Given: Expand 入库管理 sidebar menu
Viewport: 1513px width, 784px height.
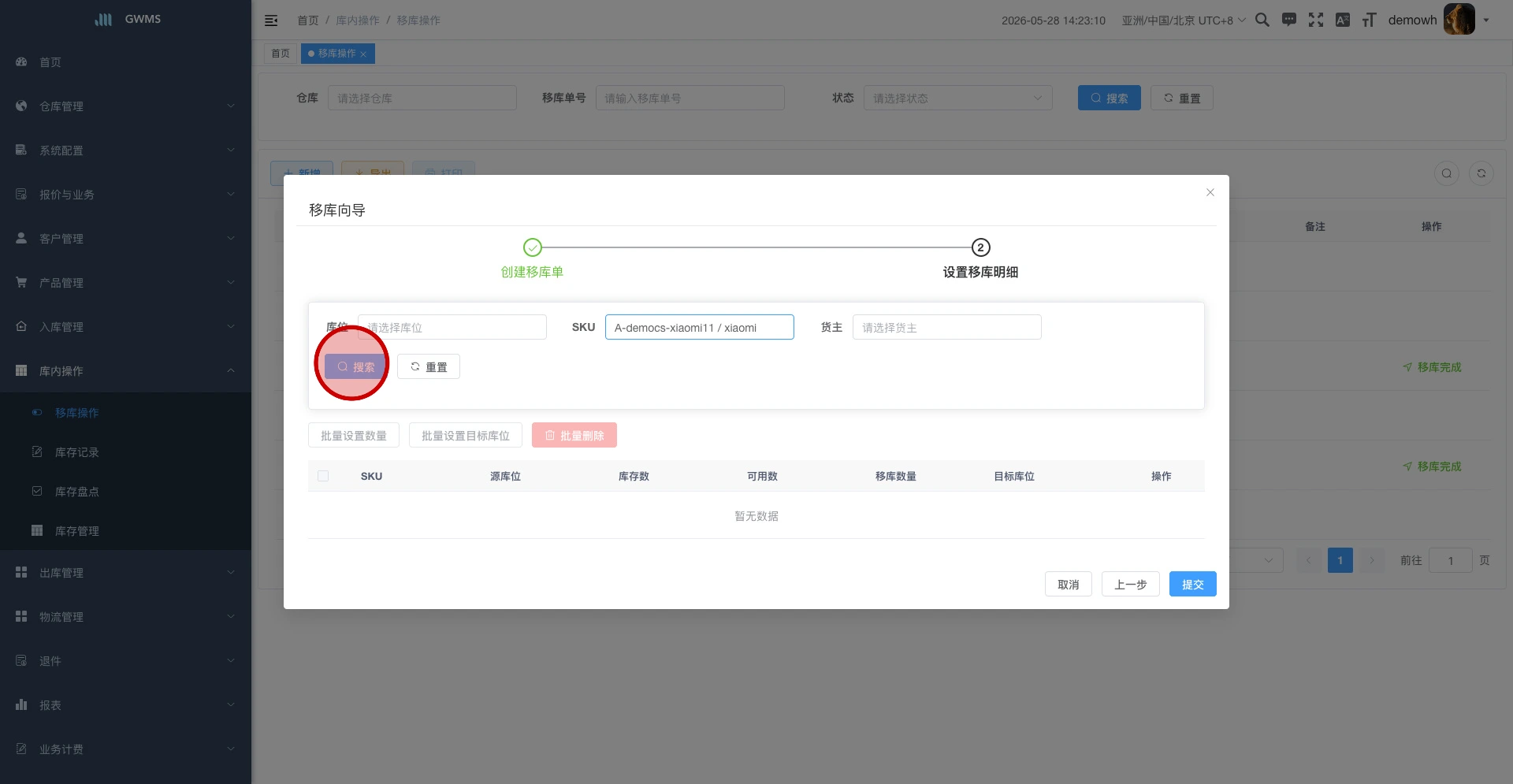Looking at the screenshot, I should tap(126, 326).
